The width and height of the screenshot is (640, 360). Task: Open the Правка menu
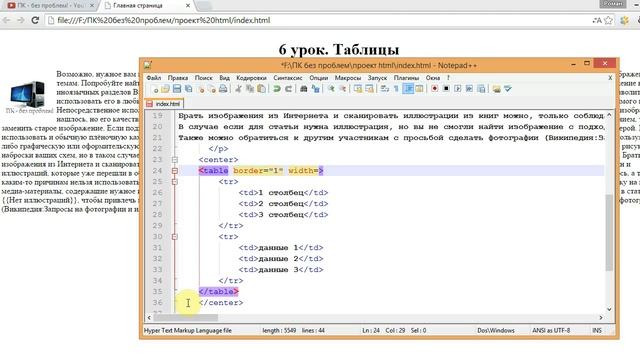point(178,78)
